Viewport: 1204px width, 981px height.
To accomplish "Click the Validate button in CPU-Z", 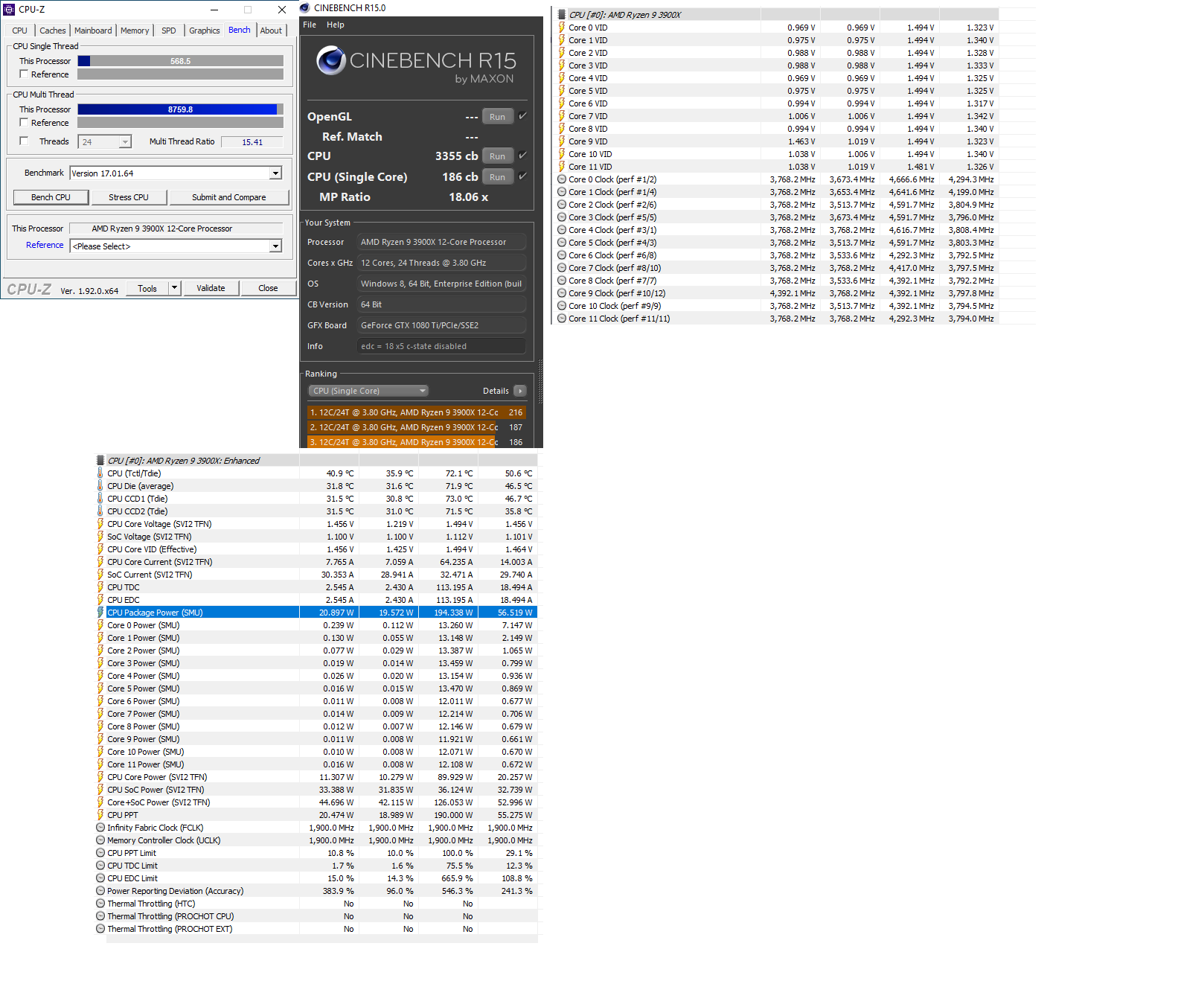I will coord(211,288).
